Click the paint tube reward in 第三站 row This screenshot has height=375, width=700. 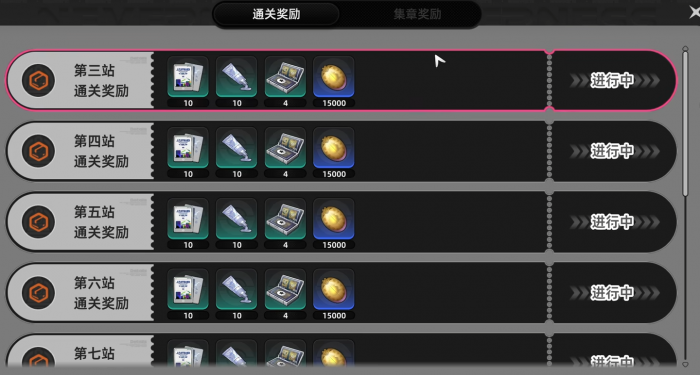coord(237,76)
